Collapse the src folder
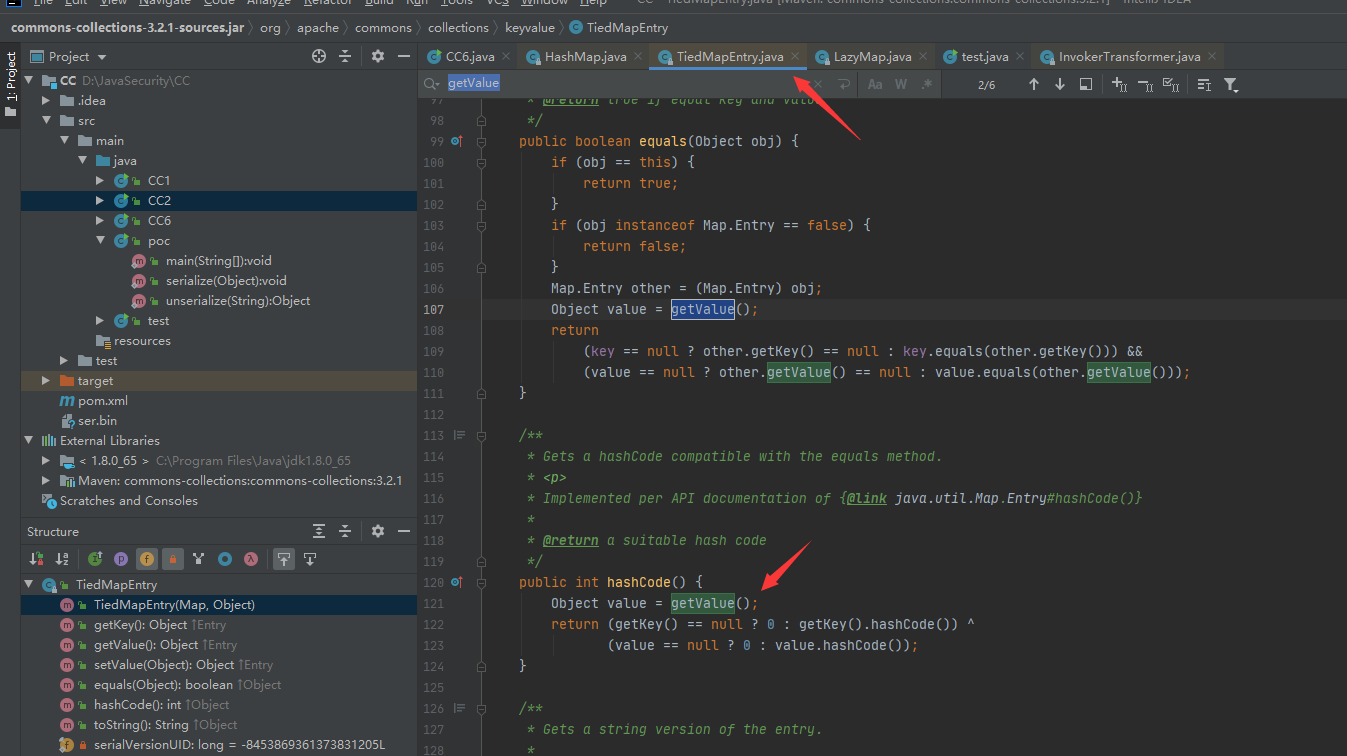Image resolution: width=1347 pixels, height=756 pixels. pyautogui.click(x=46, y=120)
